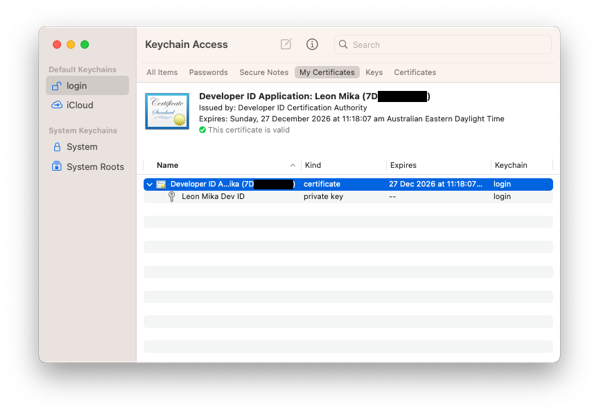This screenshot has width=599, height=414.
Task: Sort by the Kind column header
Action: pyautogui.click(x=312, y=165)
